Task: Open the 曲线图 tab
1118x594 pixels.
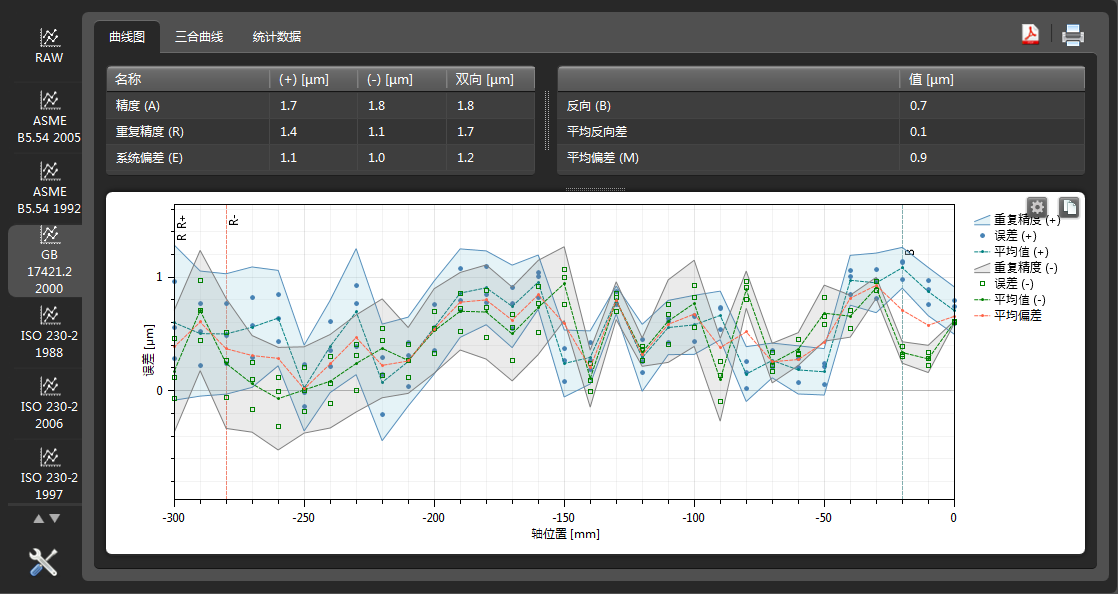Action: tap(127, 37)
